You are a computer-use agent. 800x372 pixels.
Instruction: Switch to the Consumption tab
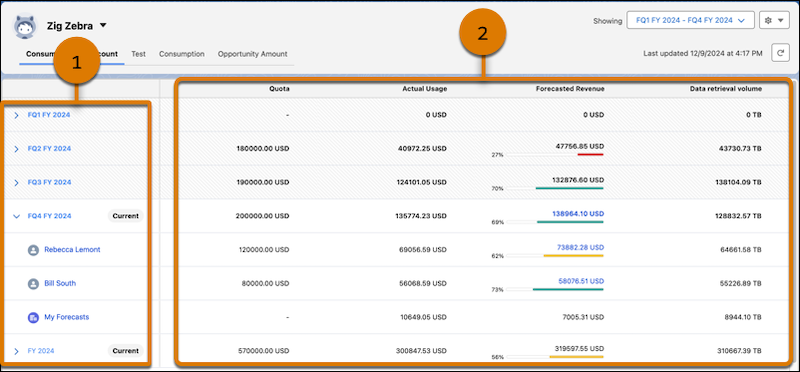(182, 54)
